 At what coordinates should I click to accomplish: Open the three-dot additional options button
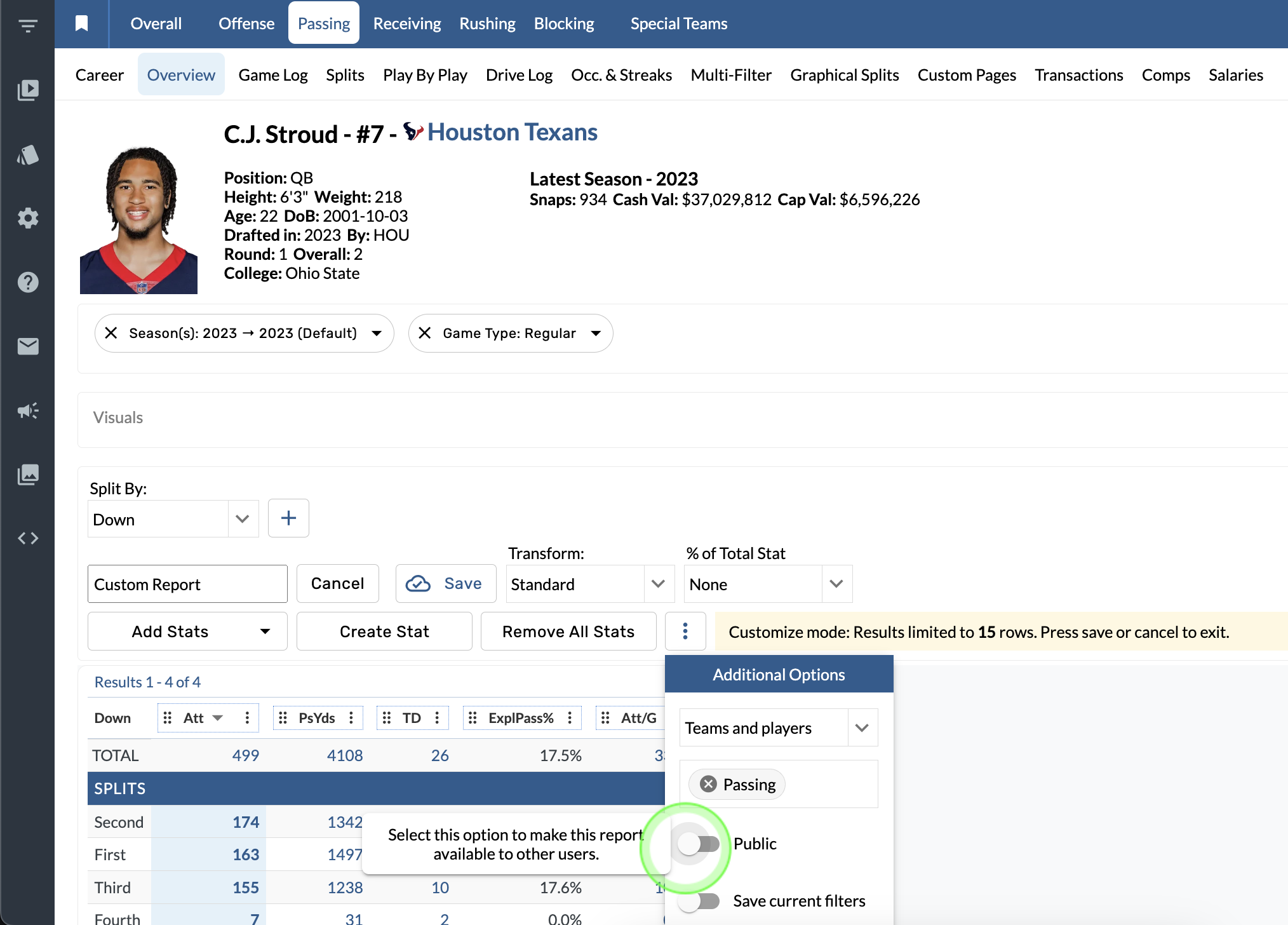click(685, 631)
